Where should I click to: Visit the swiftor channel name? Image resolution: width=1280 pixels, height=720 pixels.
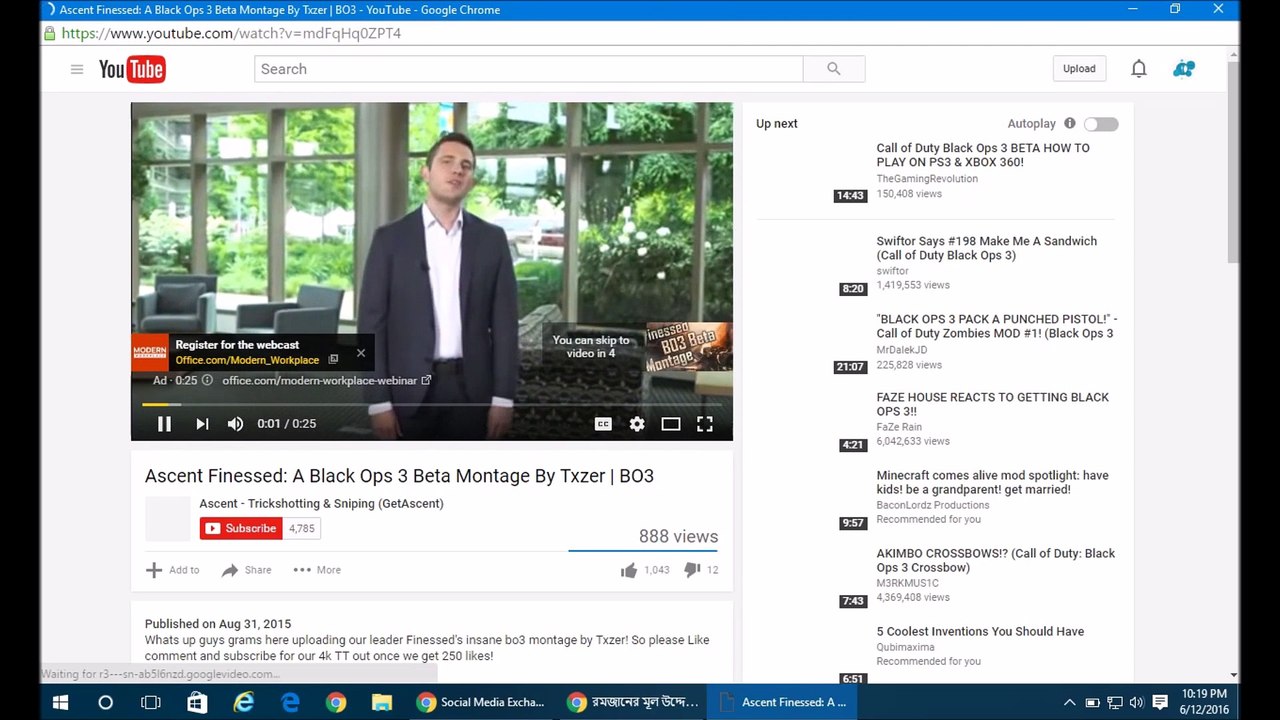pos(893,271)
